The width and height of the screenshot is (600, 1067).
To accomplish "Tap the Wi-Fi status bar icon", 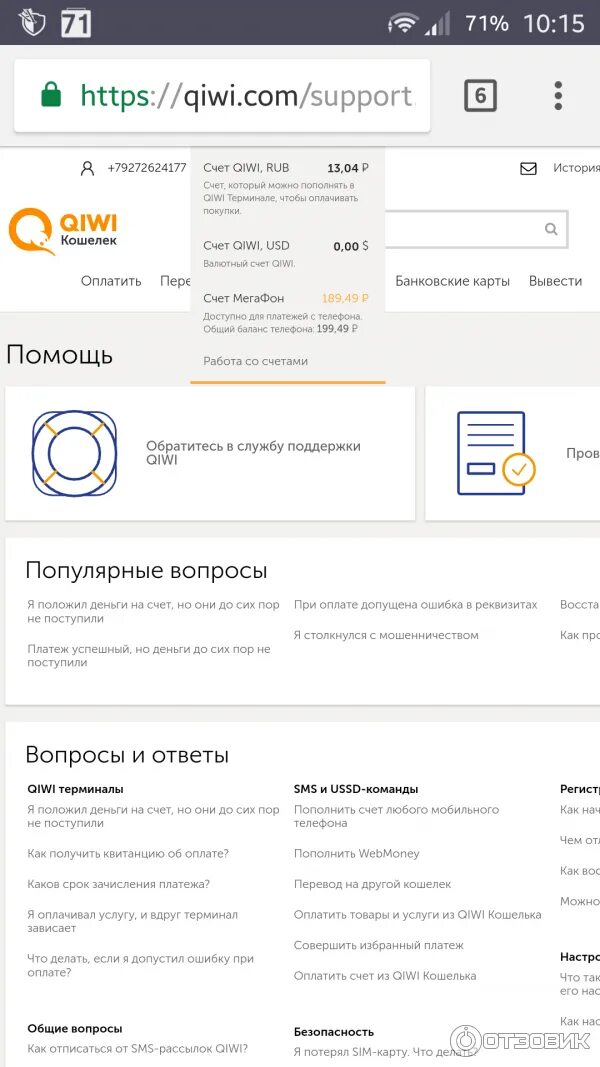I will click(403, 24).
